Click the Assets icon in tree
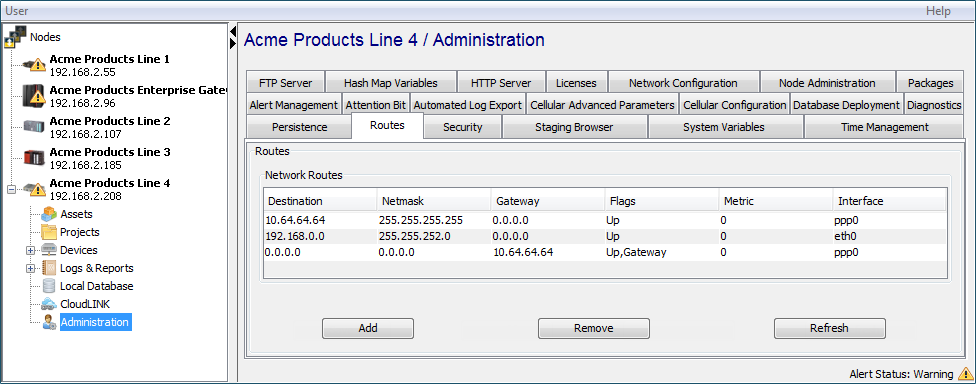 pos(49,214)
